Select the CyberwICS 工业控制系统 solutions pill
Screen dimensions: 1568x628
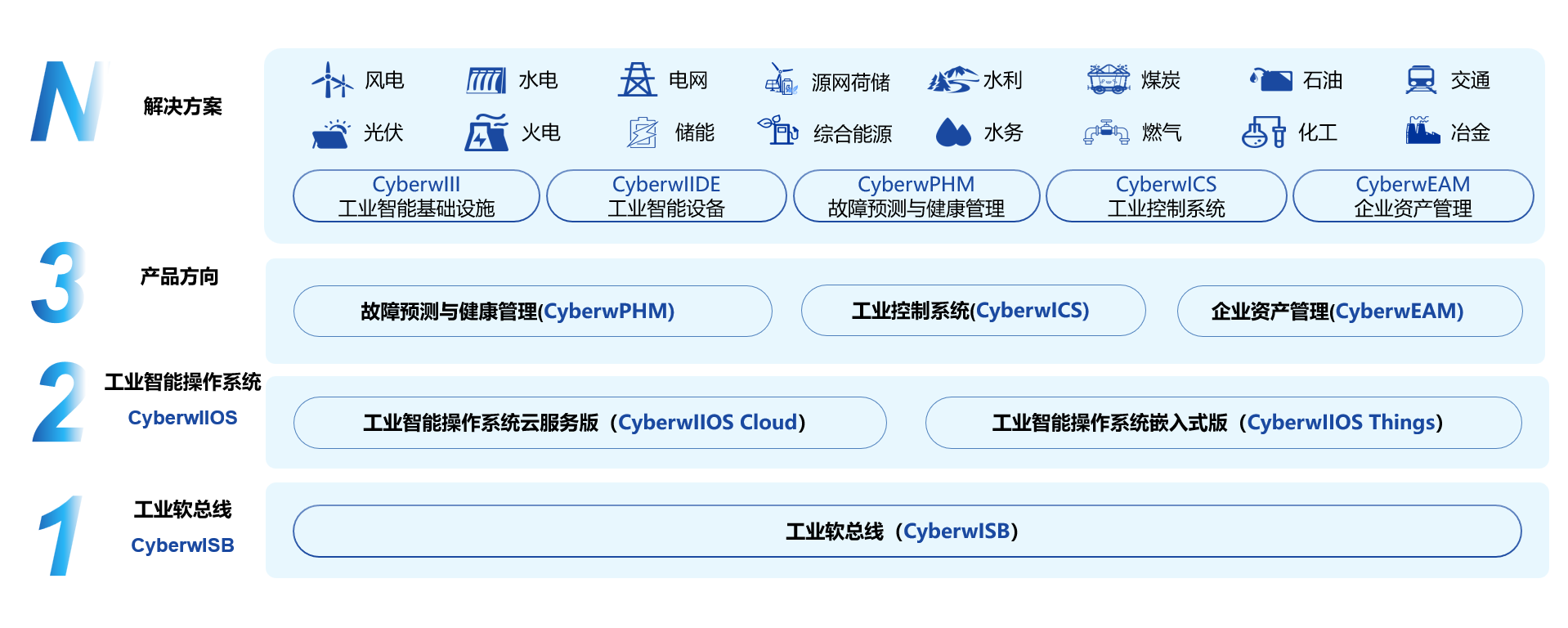[1167, 196]
